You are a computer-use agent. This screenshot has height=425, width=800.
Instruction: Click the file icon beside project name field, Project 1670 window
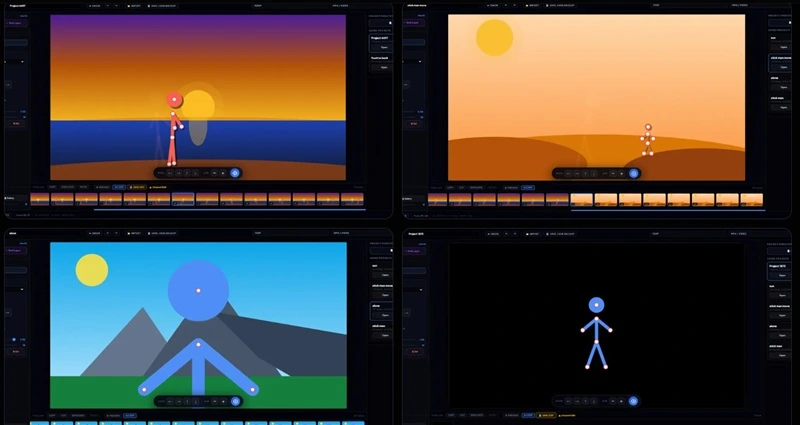[788, 251]
